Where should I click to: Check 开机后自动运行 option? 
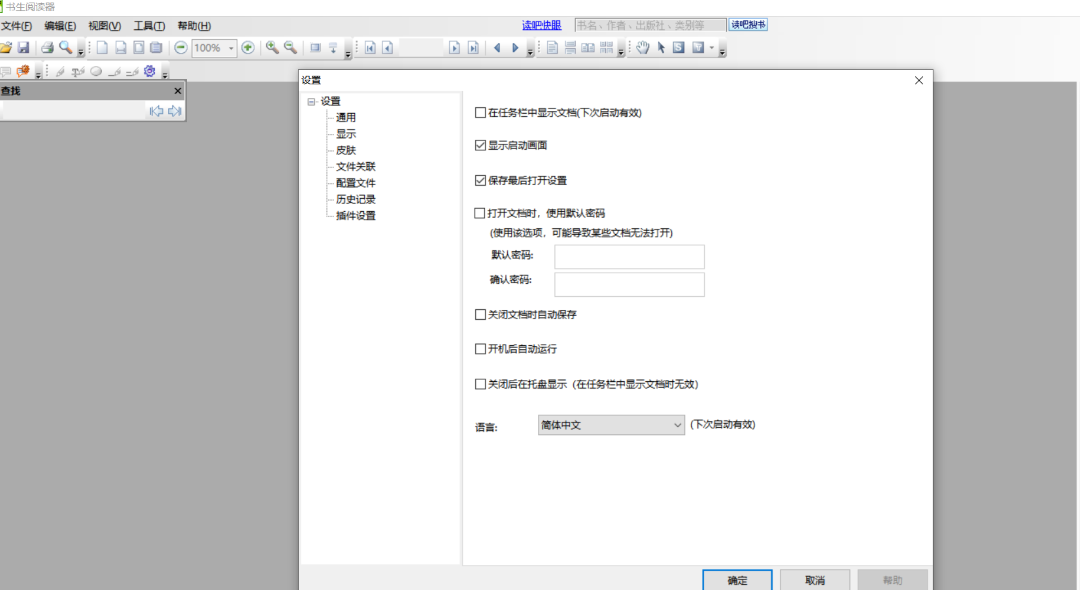480,348
